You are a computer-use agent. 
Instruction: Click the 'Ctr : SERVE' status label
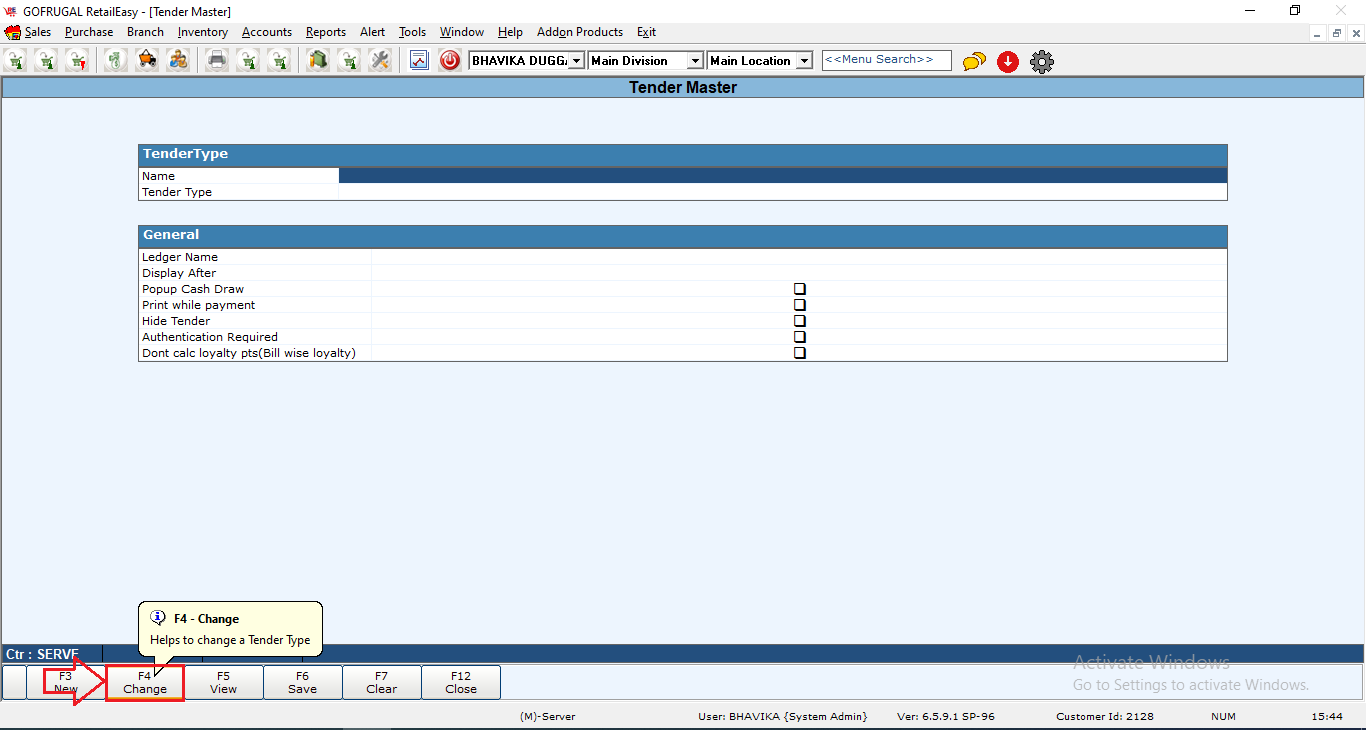[x=42, y=654]
